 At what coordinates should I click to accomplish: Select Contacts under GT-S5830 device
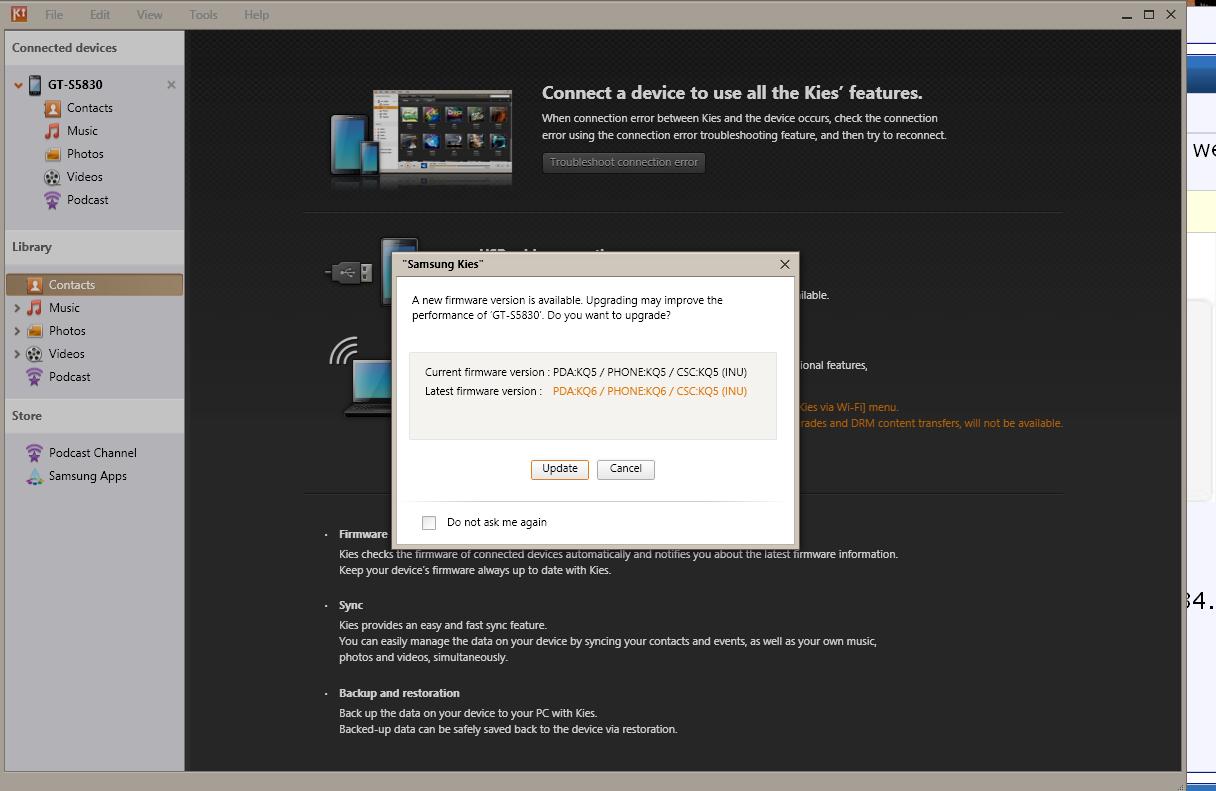90,108
